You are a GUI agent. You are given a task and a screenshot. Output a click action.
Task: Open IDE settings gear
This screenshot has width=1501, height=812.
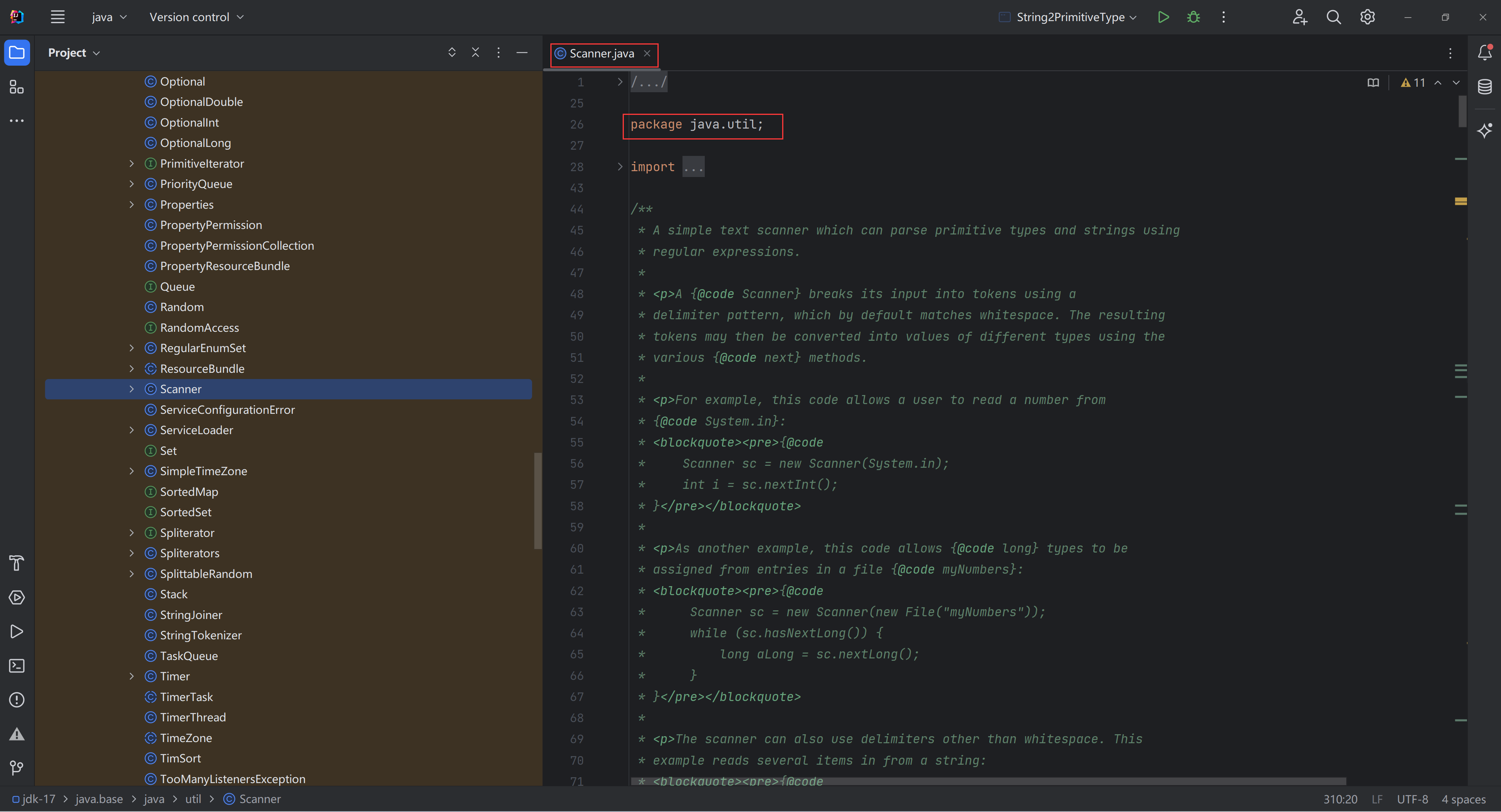click(1368, 17)
